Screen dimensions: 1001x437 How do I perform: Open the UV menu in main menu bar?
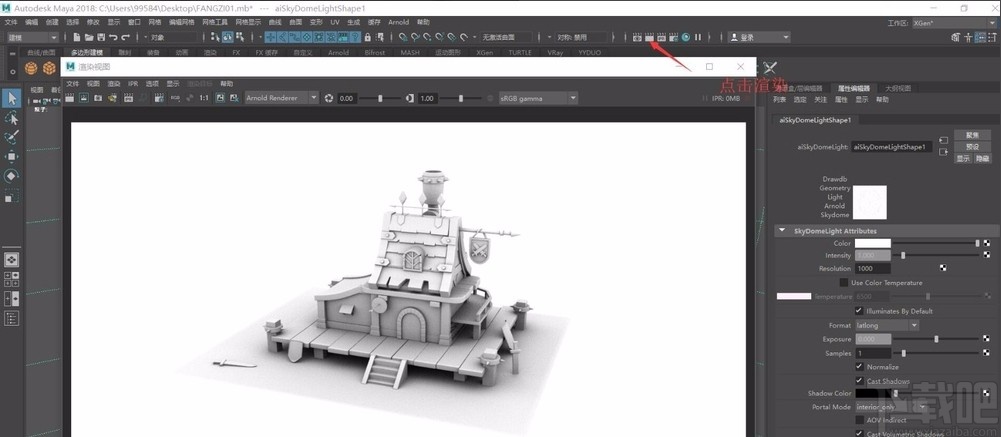pos(335,22)
